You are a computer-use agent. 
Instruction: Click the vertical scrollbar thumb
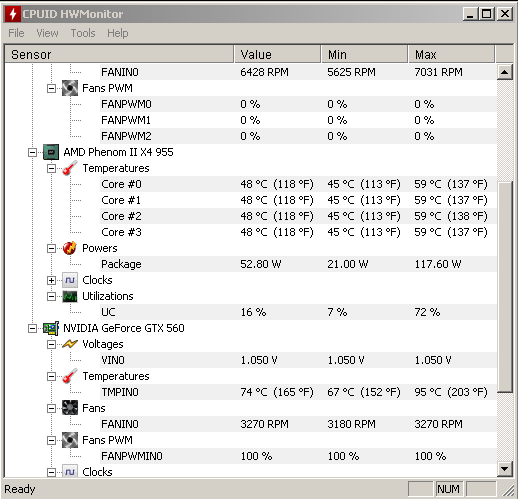[x=505, y=287]
